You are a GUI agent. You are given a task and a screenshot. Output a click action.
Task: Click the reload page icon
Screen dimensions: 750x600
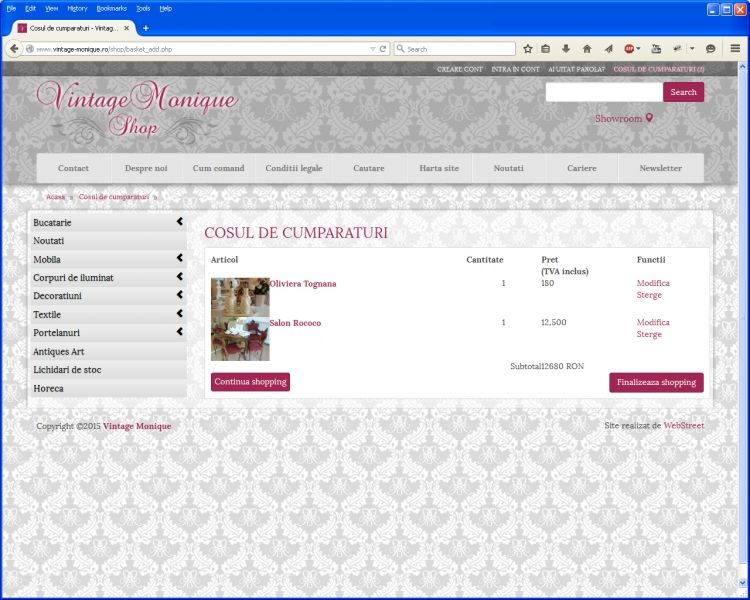[383, 48]
